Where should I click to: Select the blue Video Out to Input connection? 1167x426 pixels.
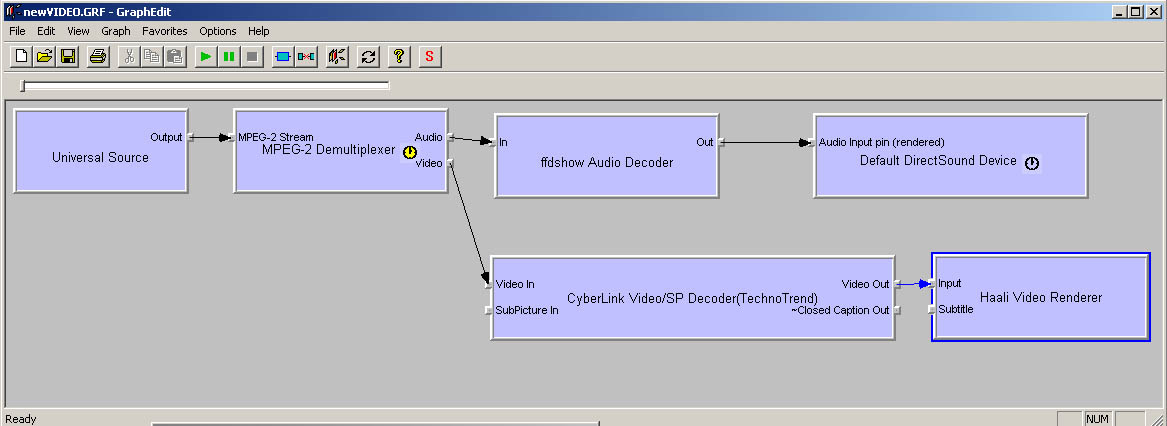pyautogui.click(x=914, y=284)
